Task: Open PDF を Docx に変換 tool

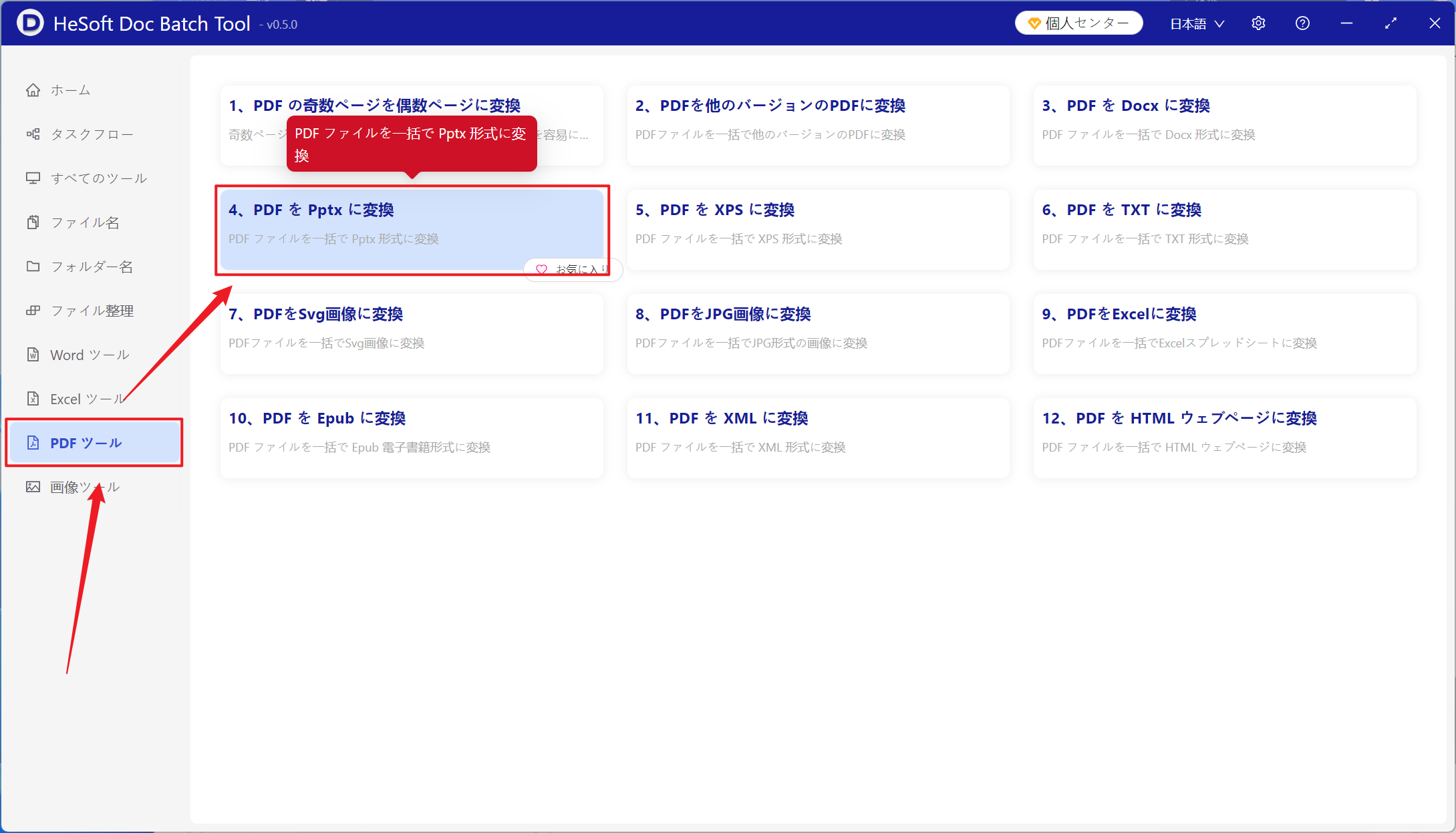Action: pos(1224,126)
